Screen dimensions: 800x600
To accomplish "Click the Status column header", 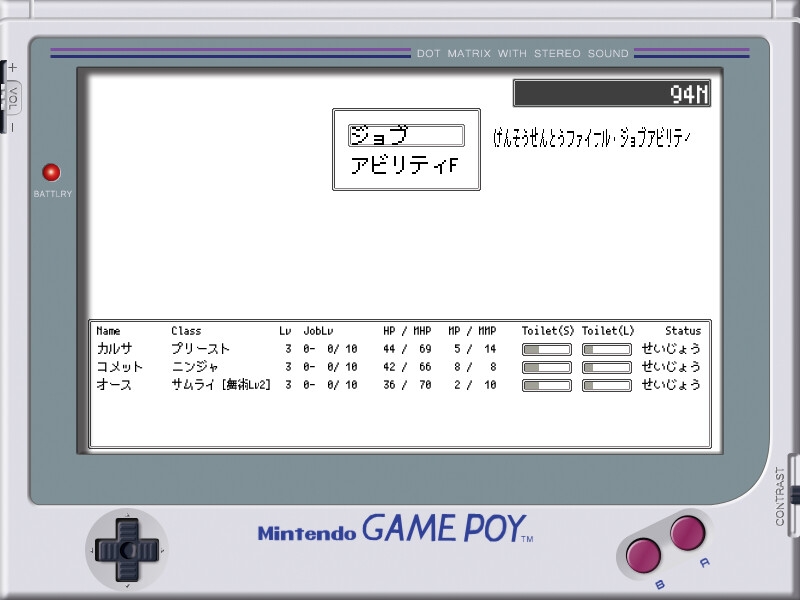I will pos(683,331).
